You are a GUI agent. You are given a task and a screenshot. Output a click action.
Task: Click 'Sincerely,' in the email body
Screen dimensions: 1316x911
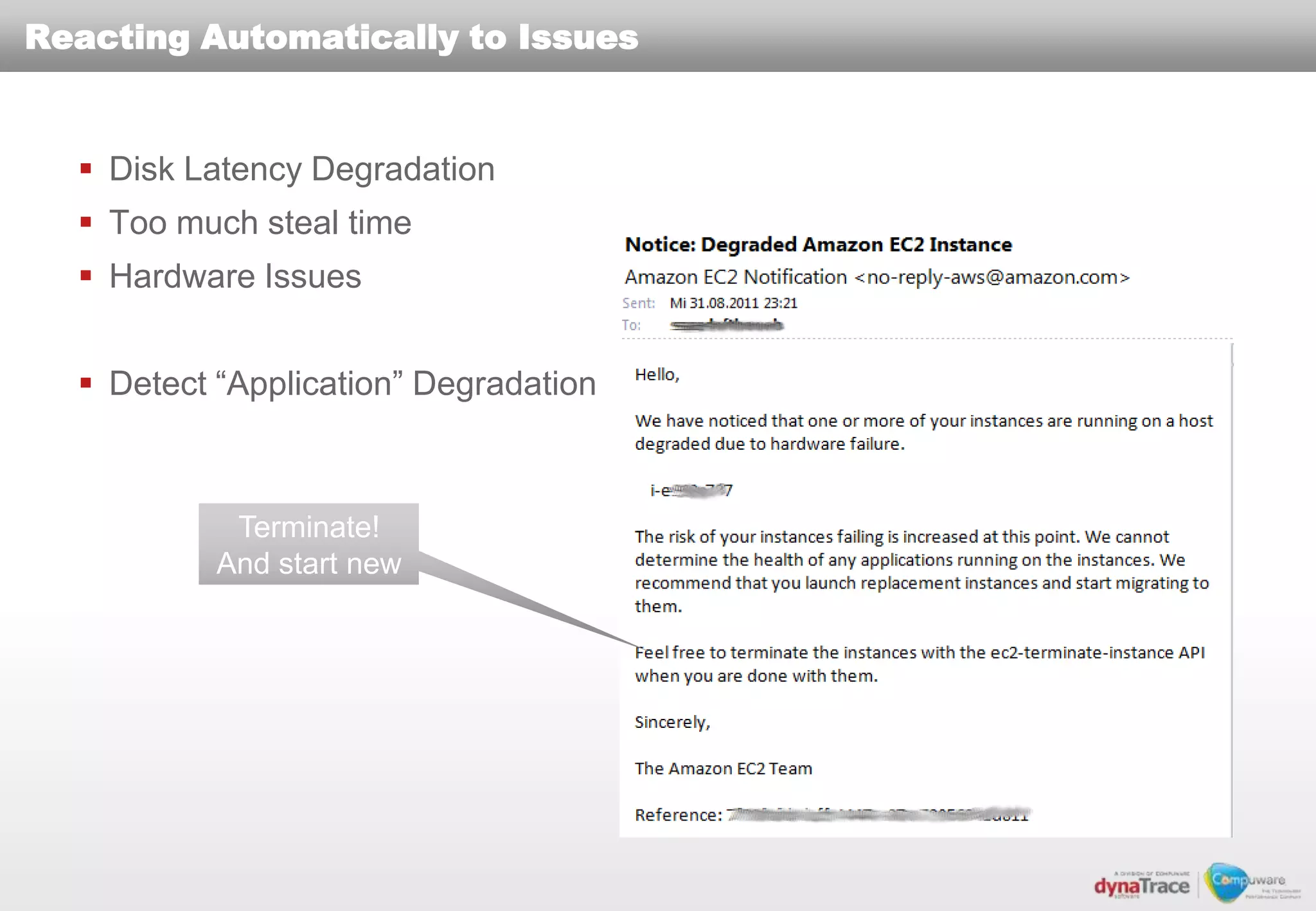coord(672,723)
